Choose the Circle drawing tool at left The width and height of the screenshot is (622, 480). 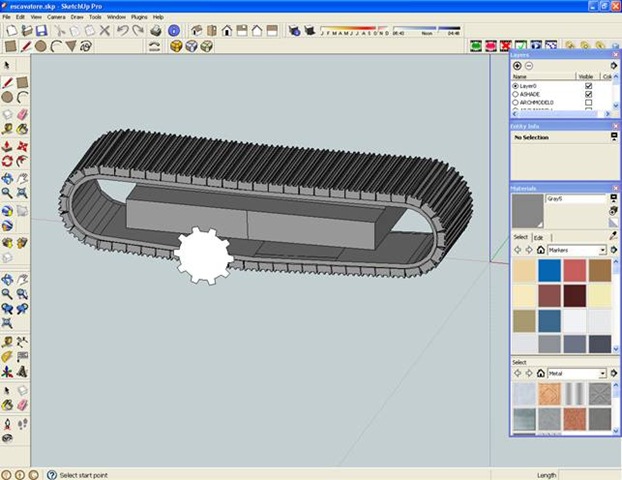[x=7, y=97]
